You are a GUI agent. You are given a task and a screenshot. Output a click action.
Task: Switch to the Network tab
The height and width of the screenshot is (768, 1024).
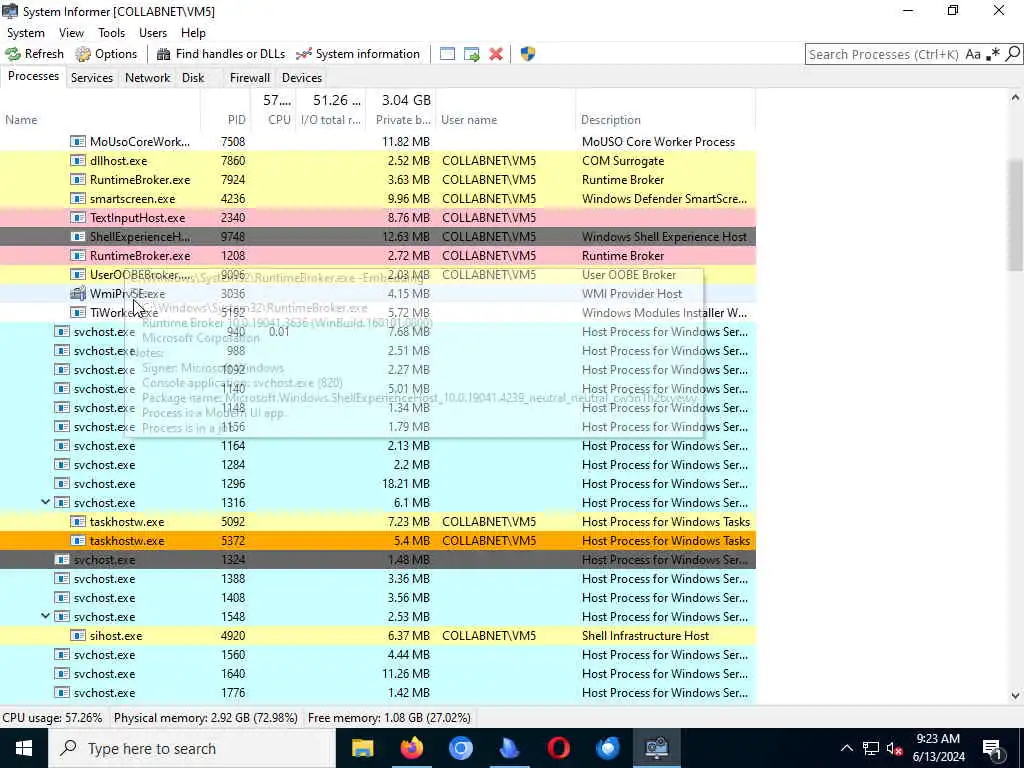(x=148, y=78)
